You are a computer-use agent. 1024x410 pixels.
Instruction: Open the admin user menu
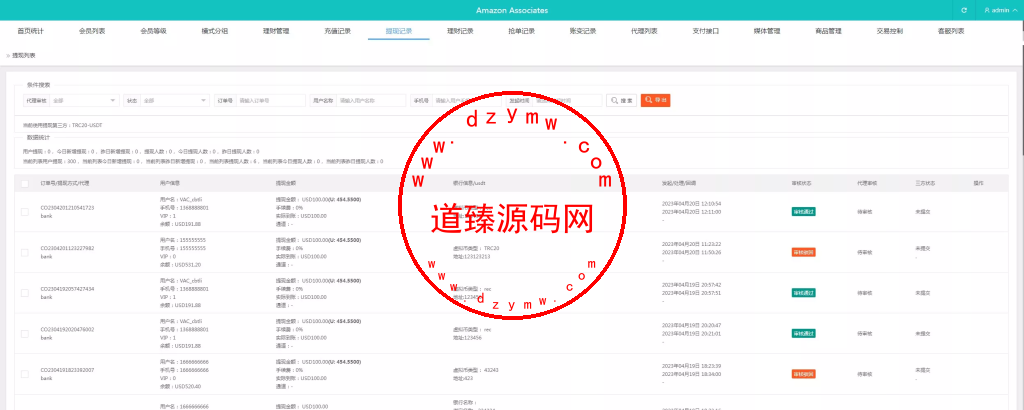click(x=1000, y=10)
